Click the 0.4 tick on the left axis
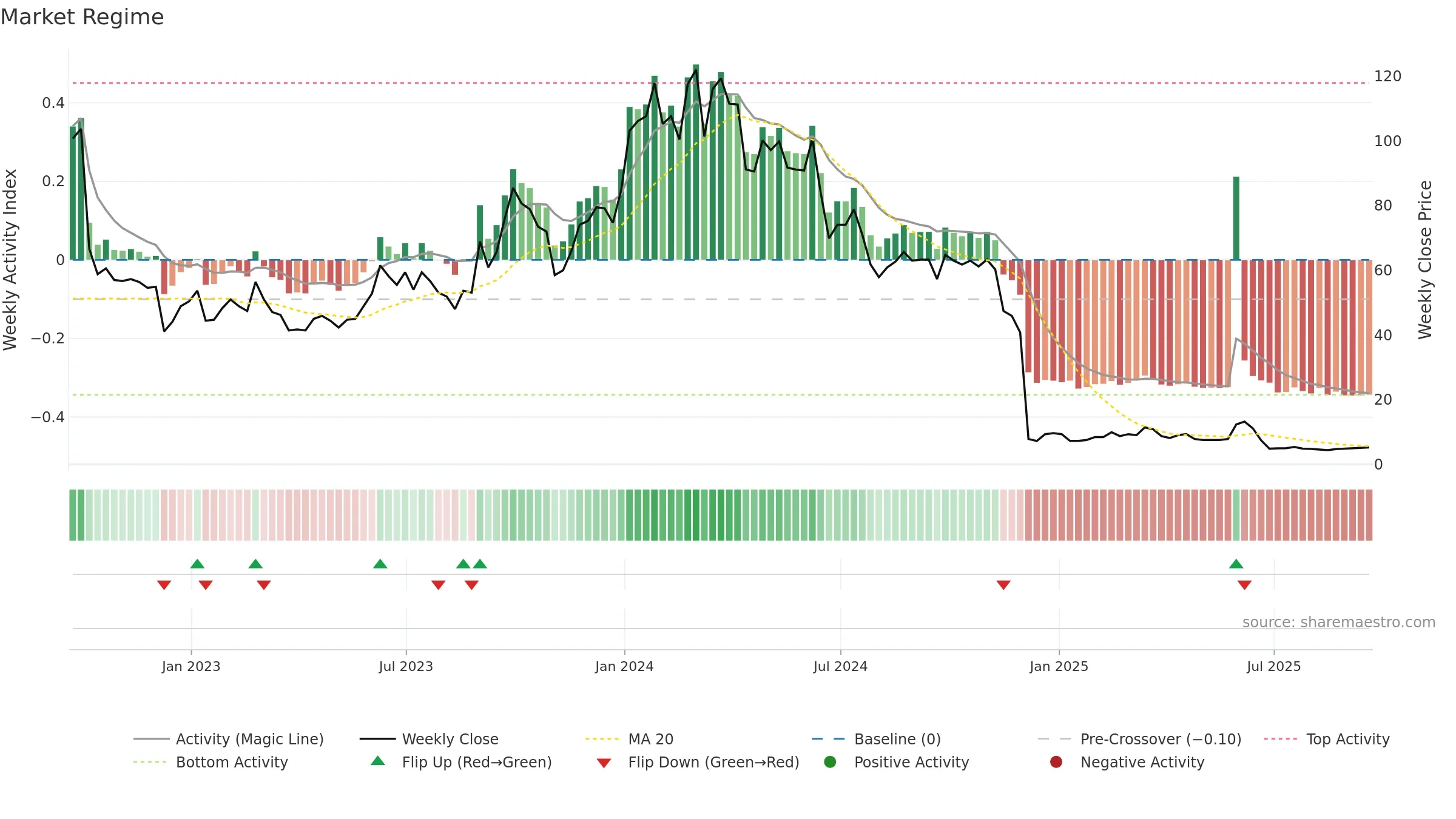Screen dimensions: 1456x819 pos(53,103)
